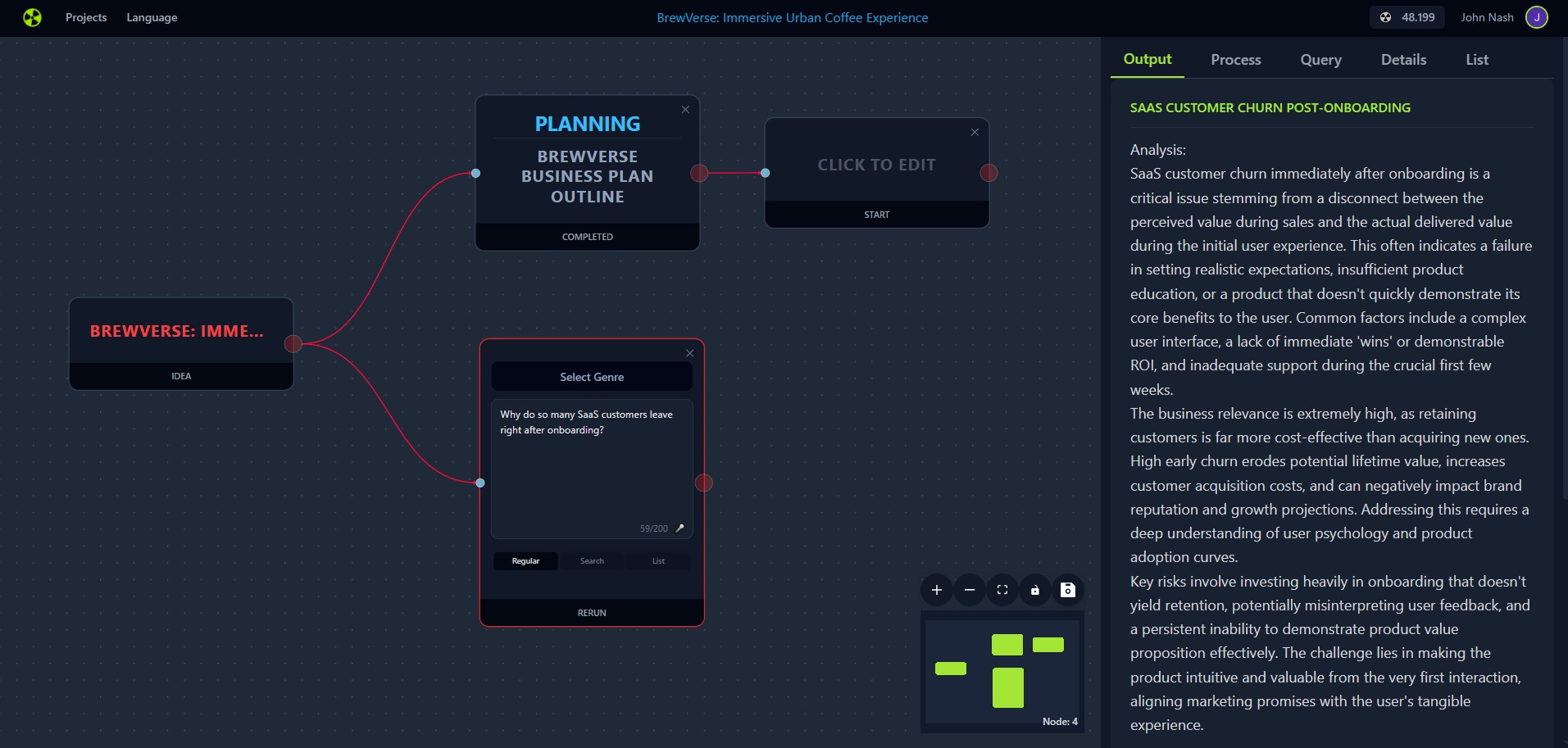The image size is (1568, 748).
Task: Click the save disk icon
Action: [x=1067, y=590]
